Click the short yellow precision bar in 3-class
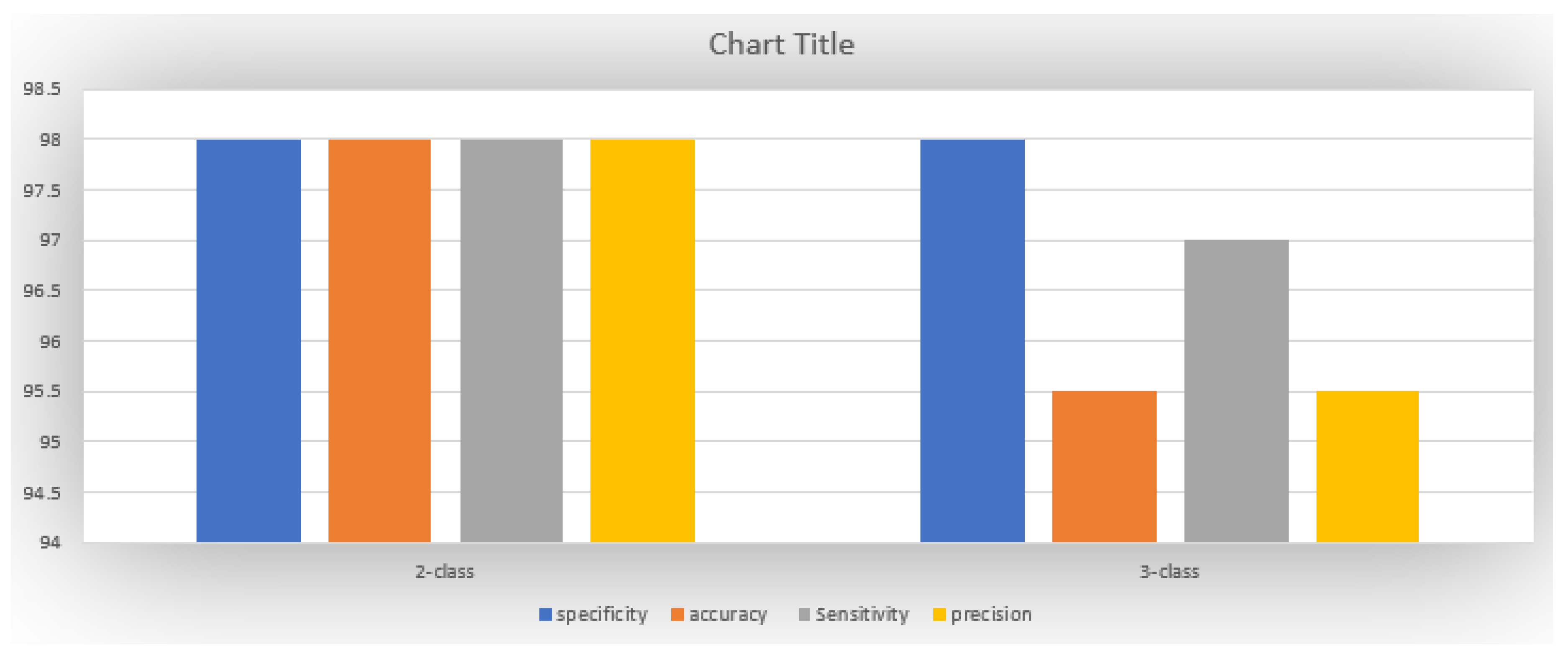The width and height of the screenshot is (1568, 659). 1367,466
